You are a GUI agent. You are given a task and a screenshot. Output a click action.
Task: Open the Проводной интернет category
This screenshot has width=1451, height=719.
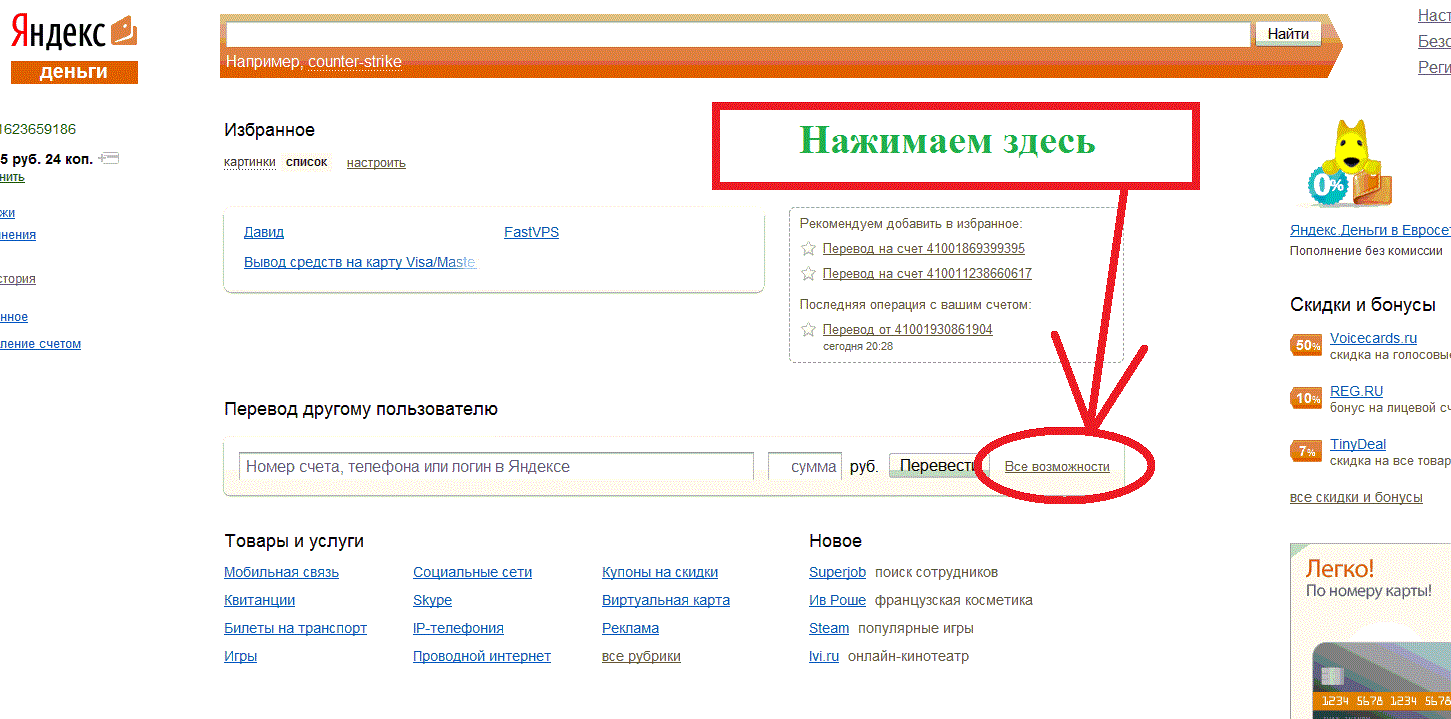pos(482,656)
